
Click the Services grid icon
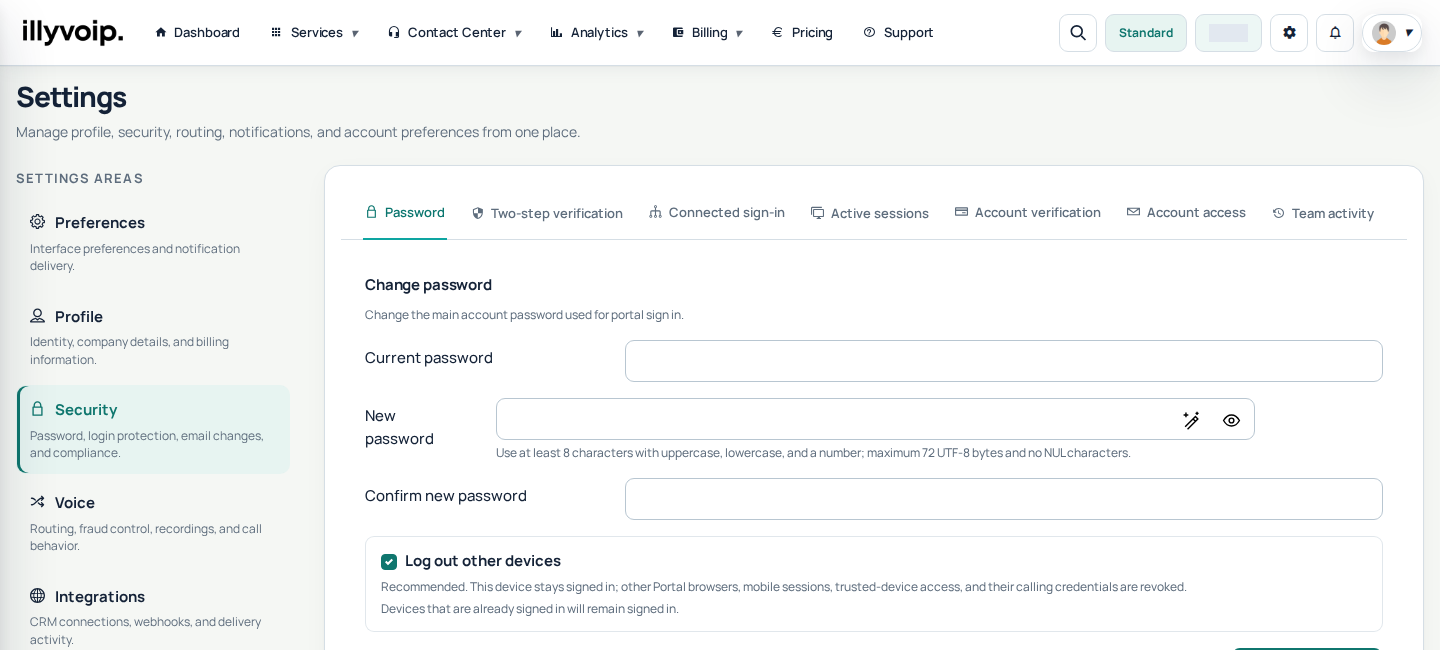276,32
